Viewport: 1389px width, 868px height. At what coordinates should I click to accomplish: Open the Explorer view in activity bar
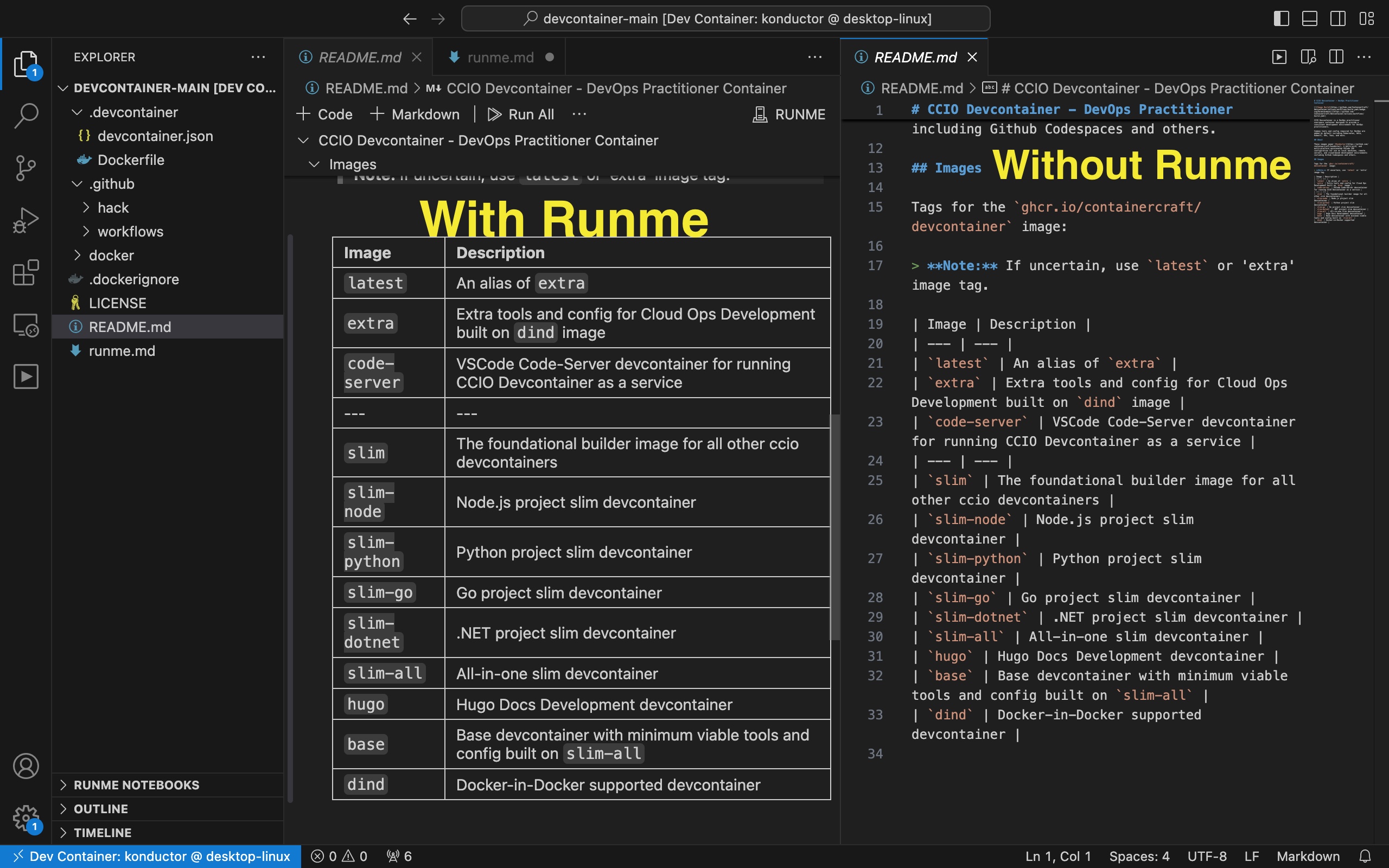26,65
